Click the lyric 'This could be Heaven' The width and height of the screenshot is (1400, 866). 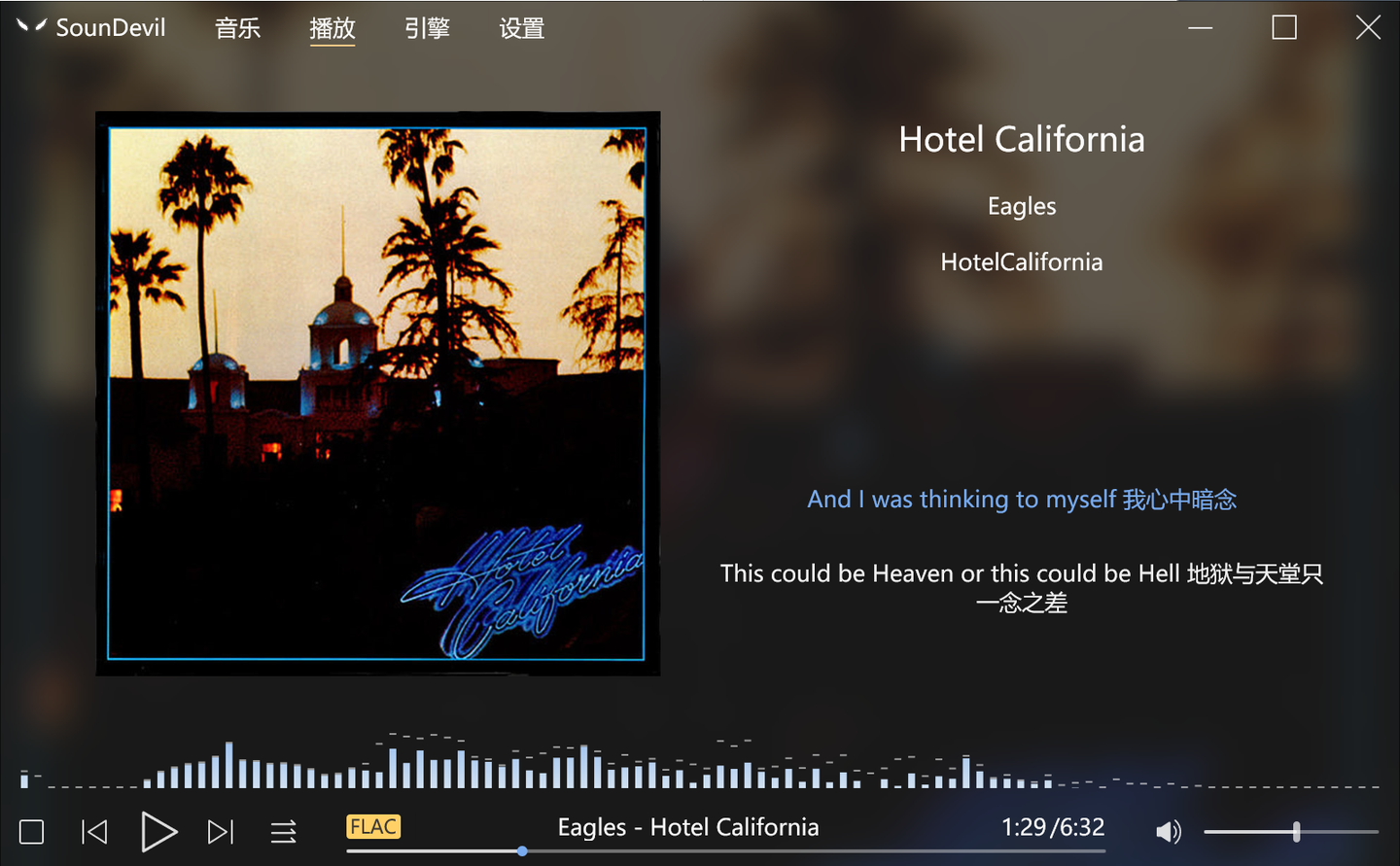pyautogui.click(x=1022, y=587)
